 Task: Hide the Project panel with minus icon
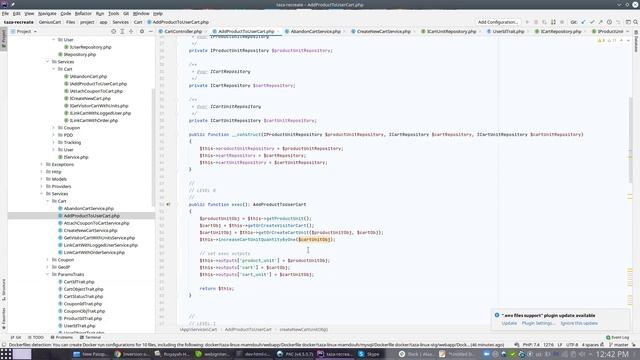(x=150, y=31)
